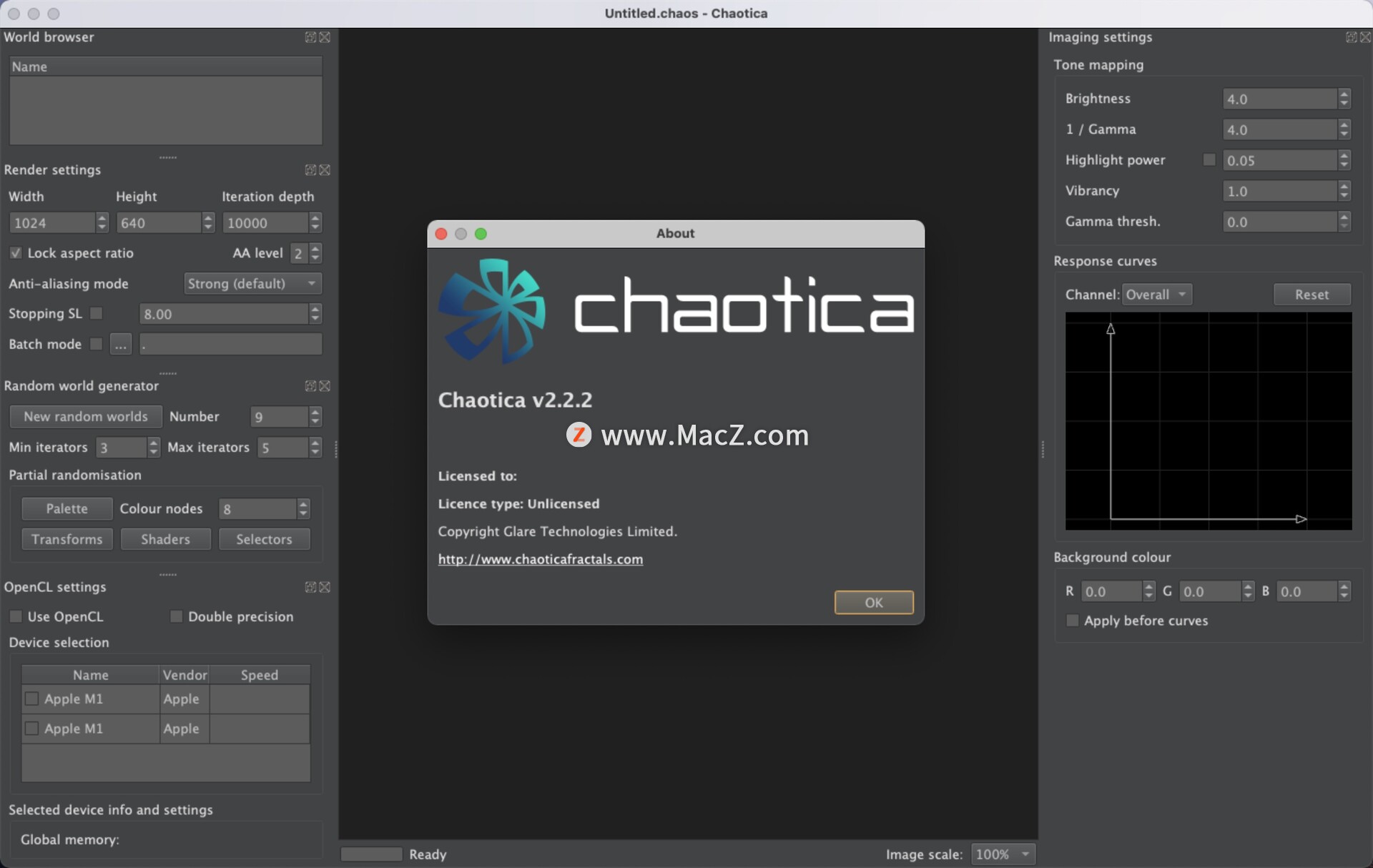The height and width of the screenshot is (868, 1373).
Task: Click the Highlight power value field
Action: (1280, 160)
